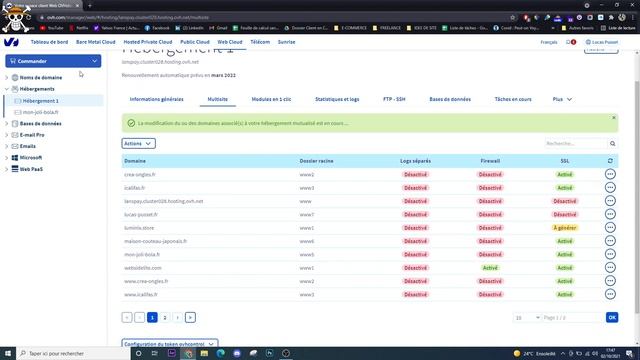Click the Français language selector

(x=549, y=42)
